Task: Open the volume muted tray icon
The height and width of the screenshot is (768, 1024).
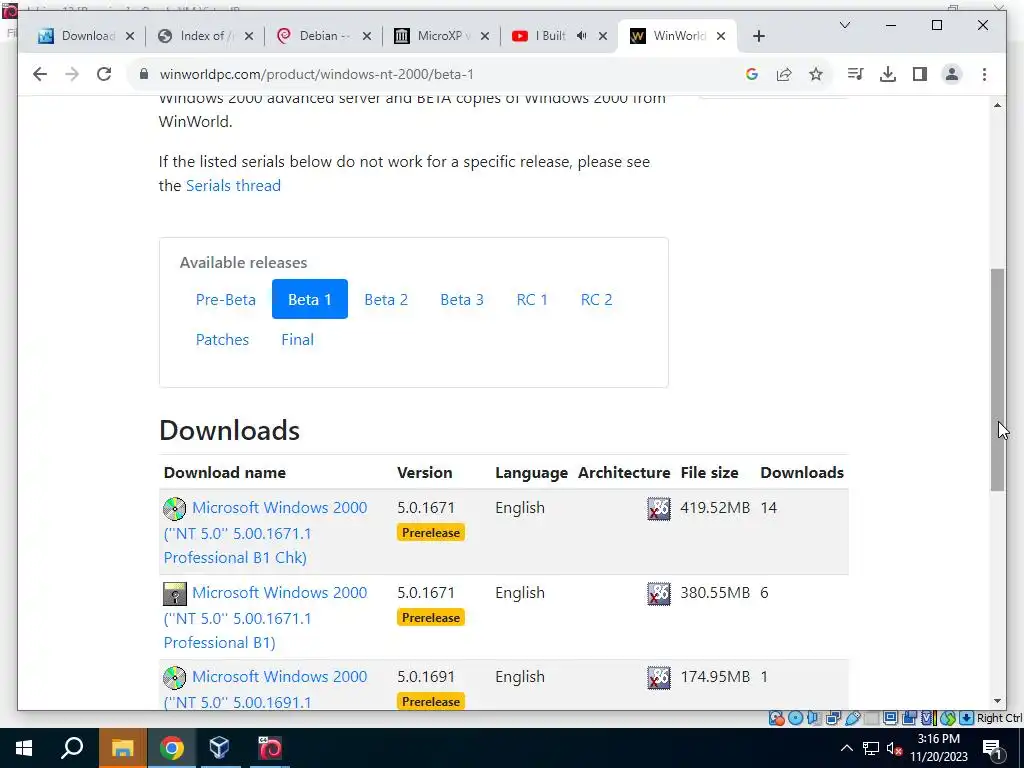Action: 894,748
